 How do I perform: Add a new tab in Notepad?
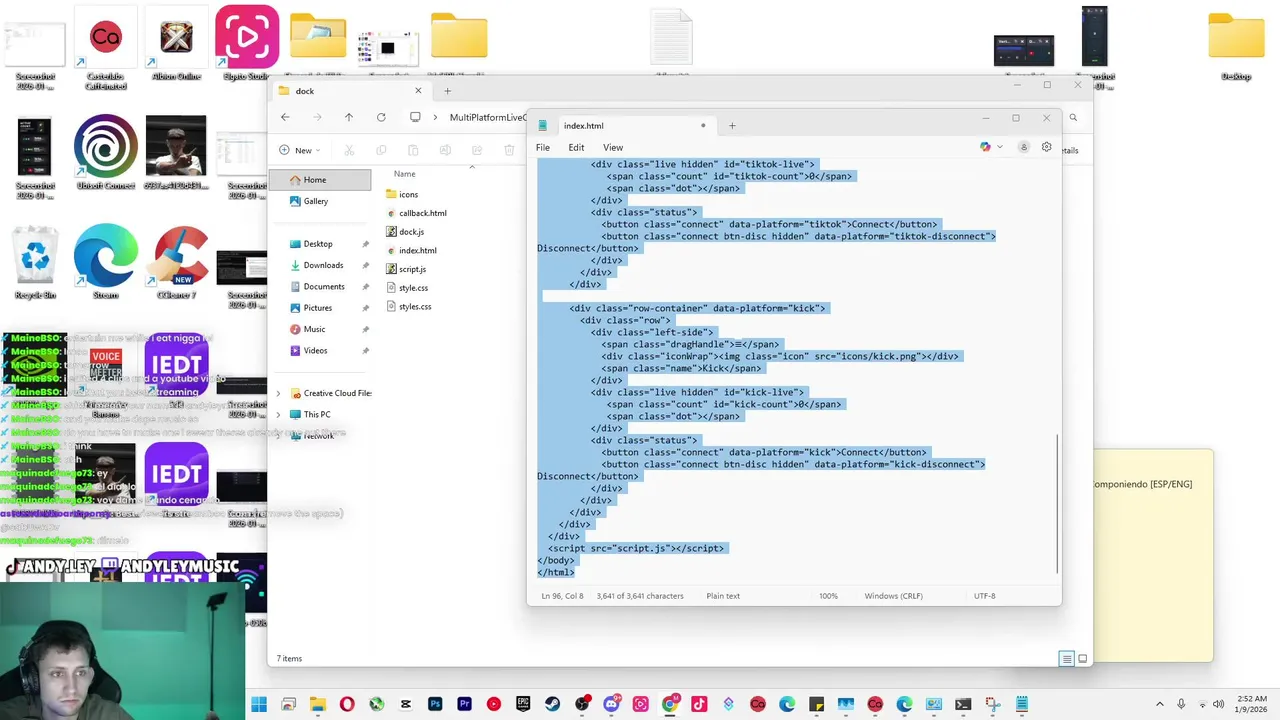[x=732, y=126]
